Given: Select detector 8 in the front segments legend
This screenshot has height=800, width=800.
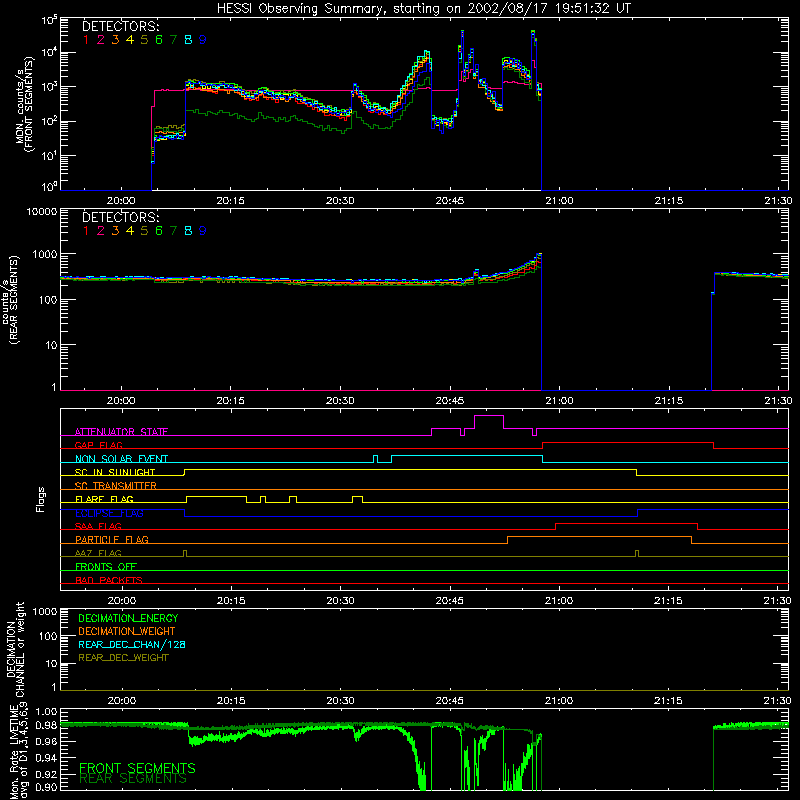Looking at the screenshot, I should point(188,40).
